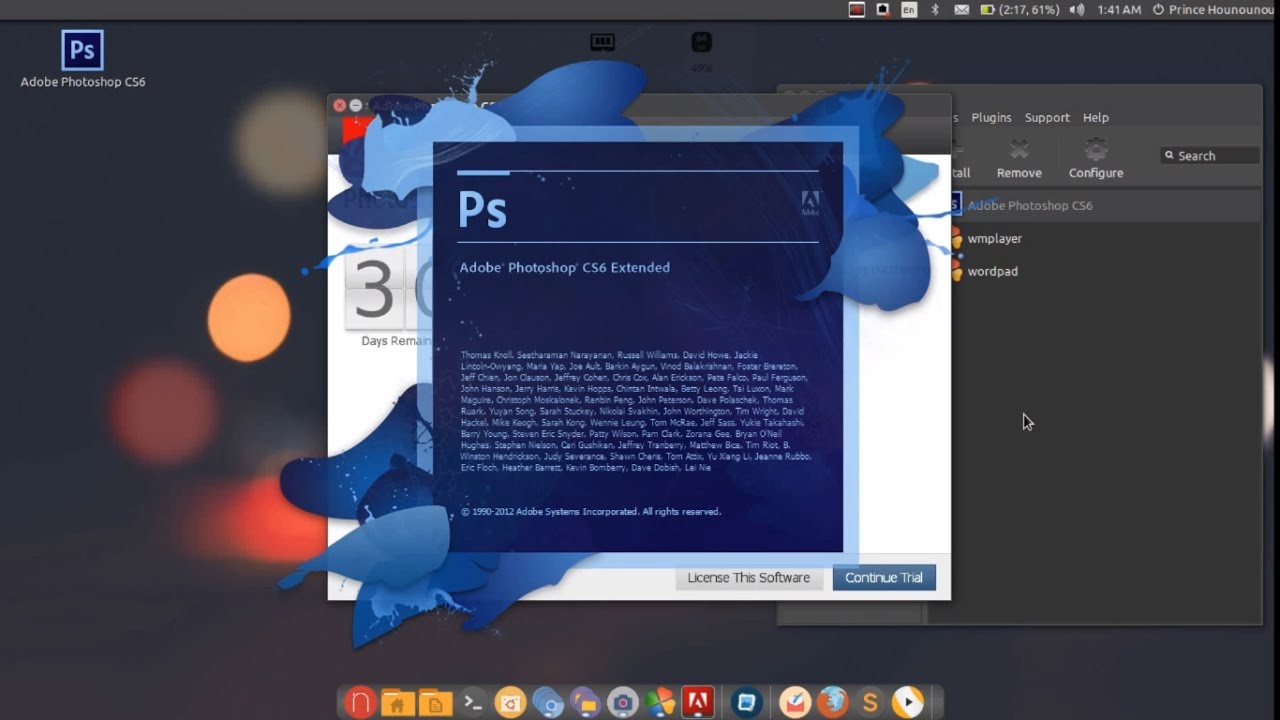Viewport: 1280px width, 720px height.
Task: Open the volume speaker indicator
Action: coord(1077,9)
